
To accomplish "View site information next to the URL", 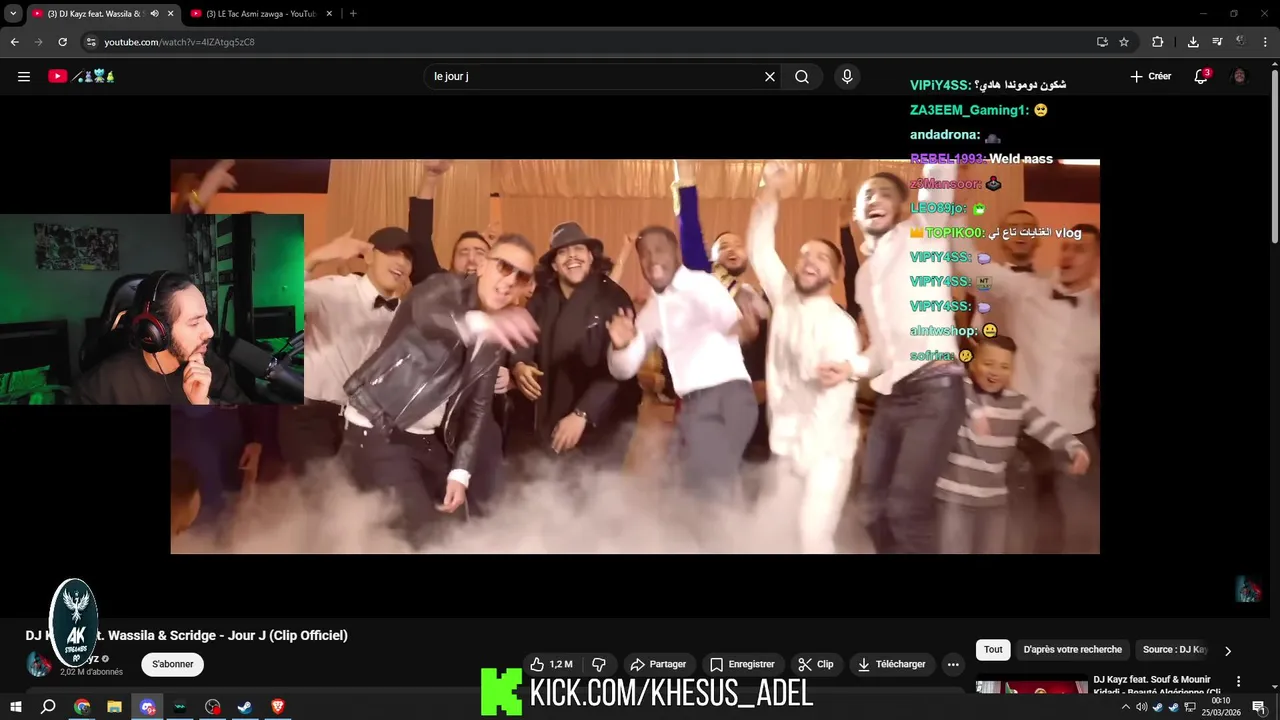I will 91,42.
